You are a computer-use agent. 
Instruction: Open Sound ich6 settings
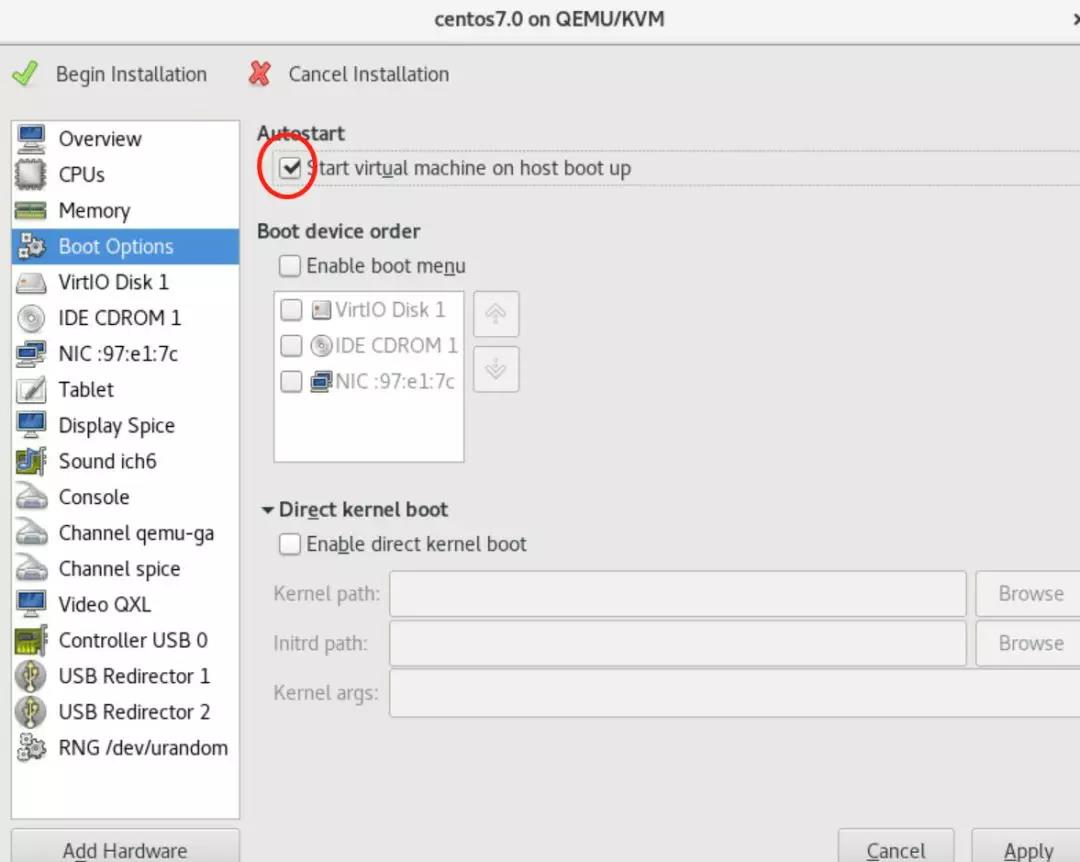pos(125,461)
